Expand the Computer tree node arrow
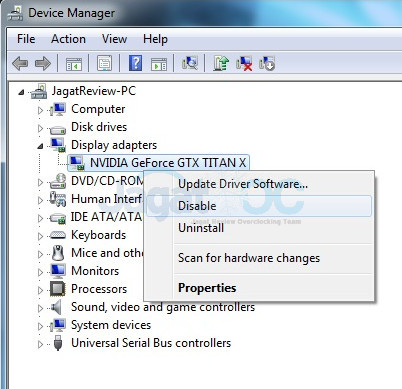 40,110
